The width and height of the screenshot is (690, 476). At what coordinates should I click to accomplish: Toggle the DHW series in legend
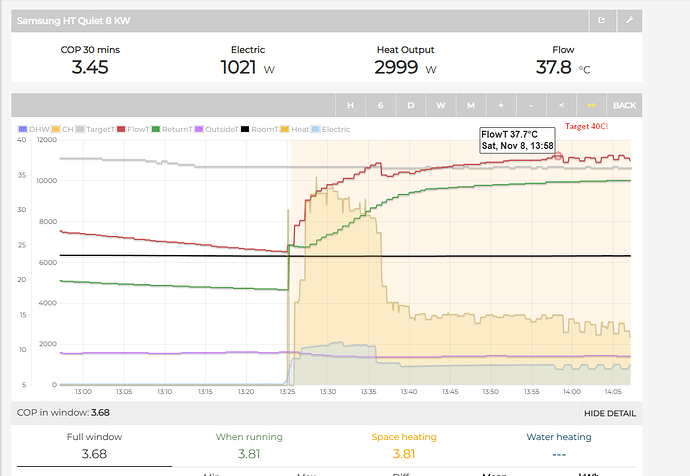[x=33, y=128]
